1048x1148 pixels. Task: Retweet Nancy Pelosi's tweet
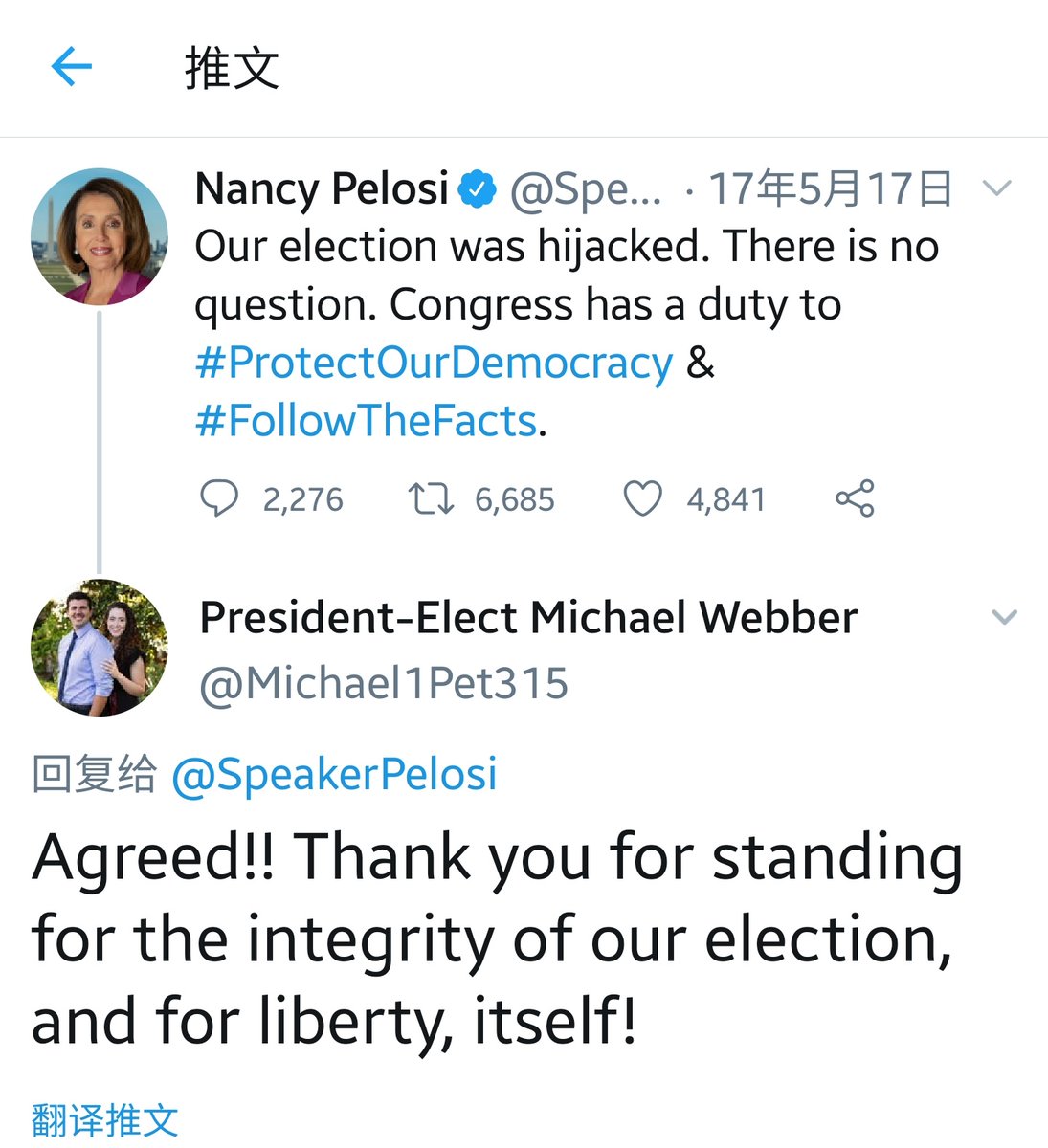click(x=431, y=498)
